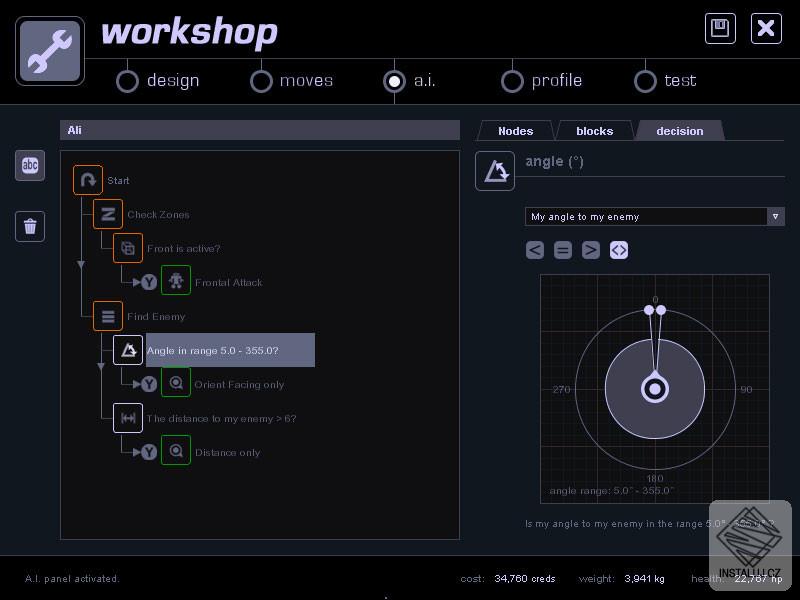Select the Distance only node icon
Screen dimensions: 800x600
[x=176, y=450]
